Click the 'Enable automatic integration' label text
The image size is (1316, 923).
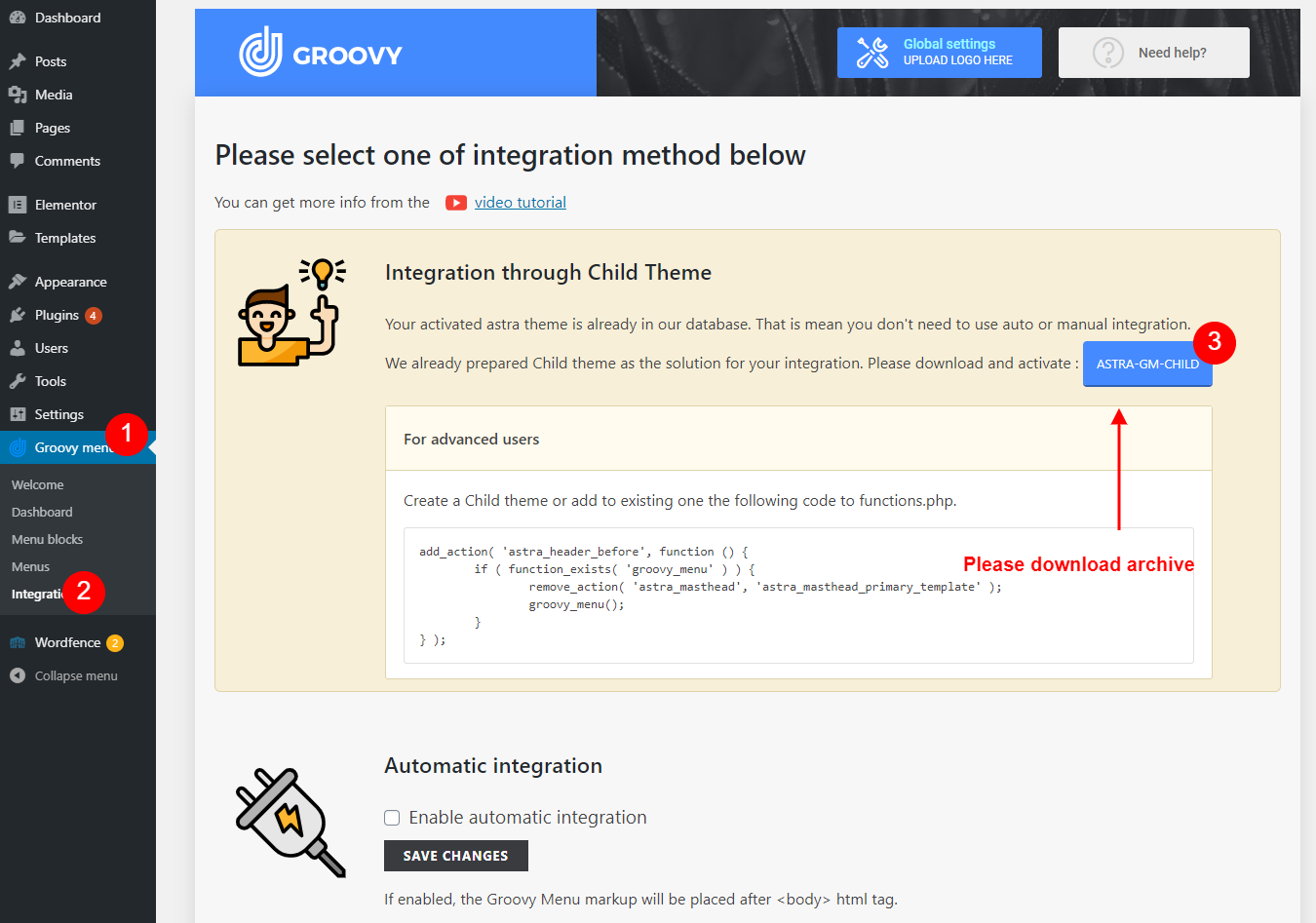[527, 818]
